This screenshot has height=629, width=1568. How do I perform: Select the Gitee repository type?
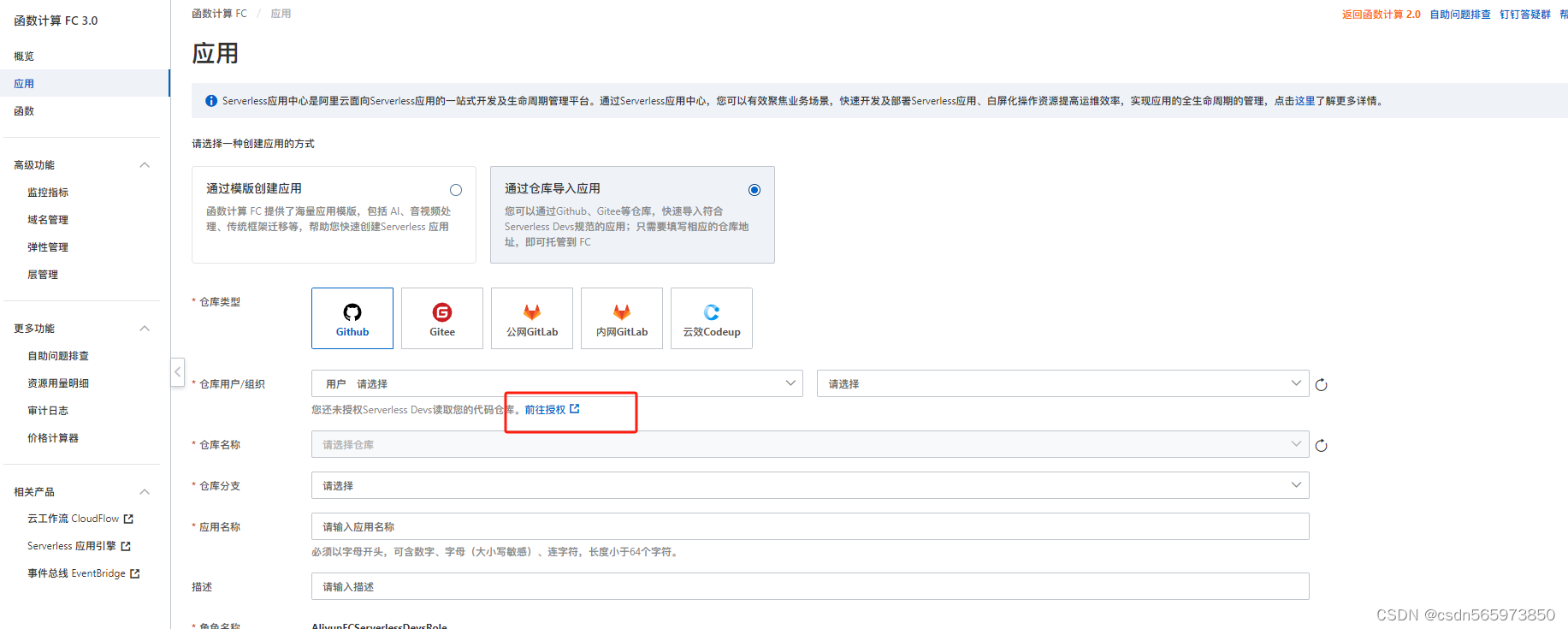tap(442, 318)
